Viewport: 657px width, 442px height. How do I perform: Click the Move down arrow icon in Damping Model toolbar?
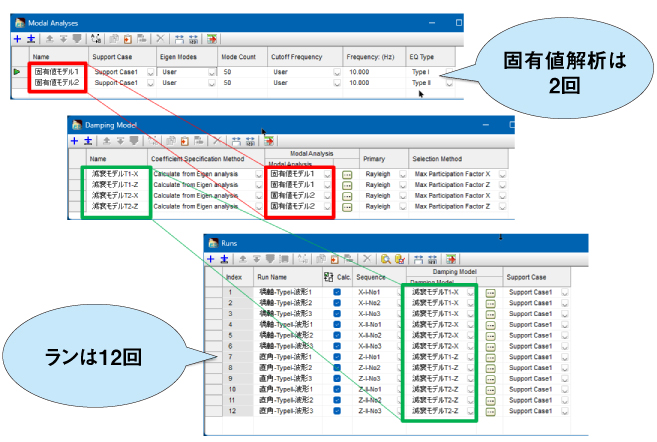tap(120, 141)
